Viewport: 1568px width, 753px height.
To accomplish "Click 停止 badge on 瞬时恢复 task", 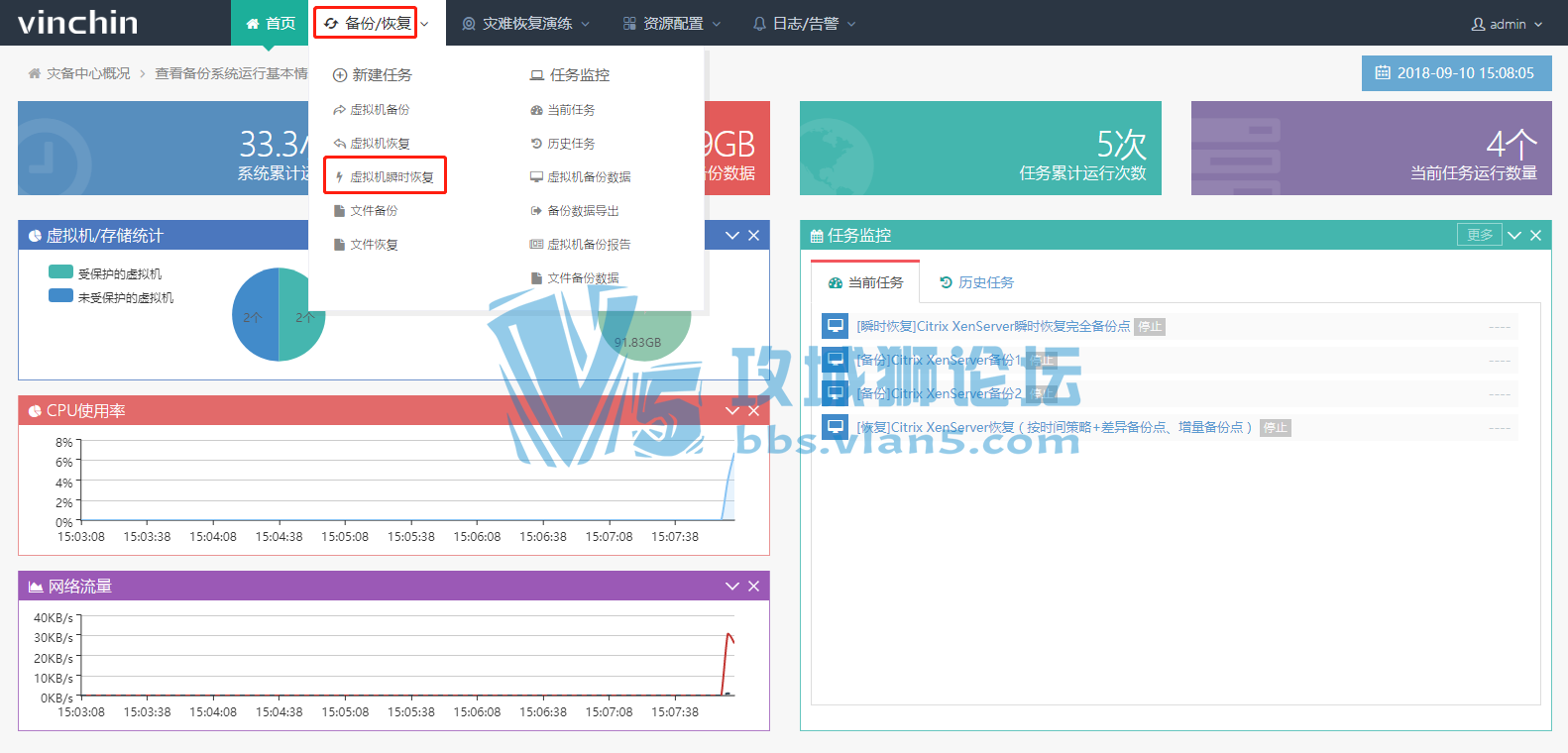I will [1150, 327].
